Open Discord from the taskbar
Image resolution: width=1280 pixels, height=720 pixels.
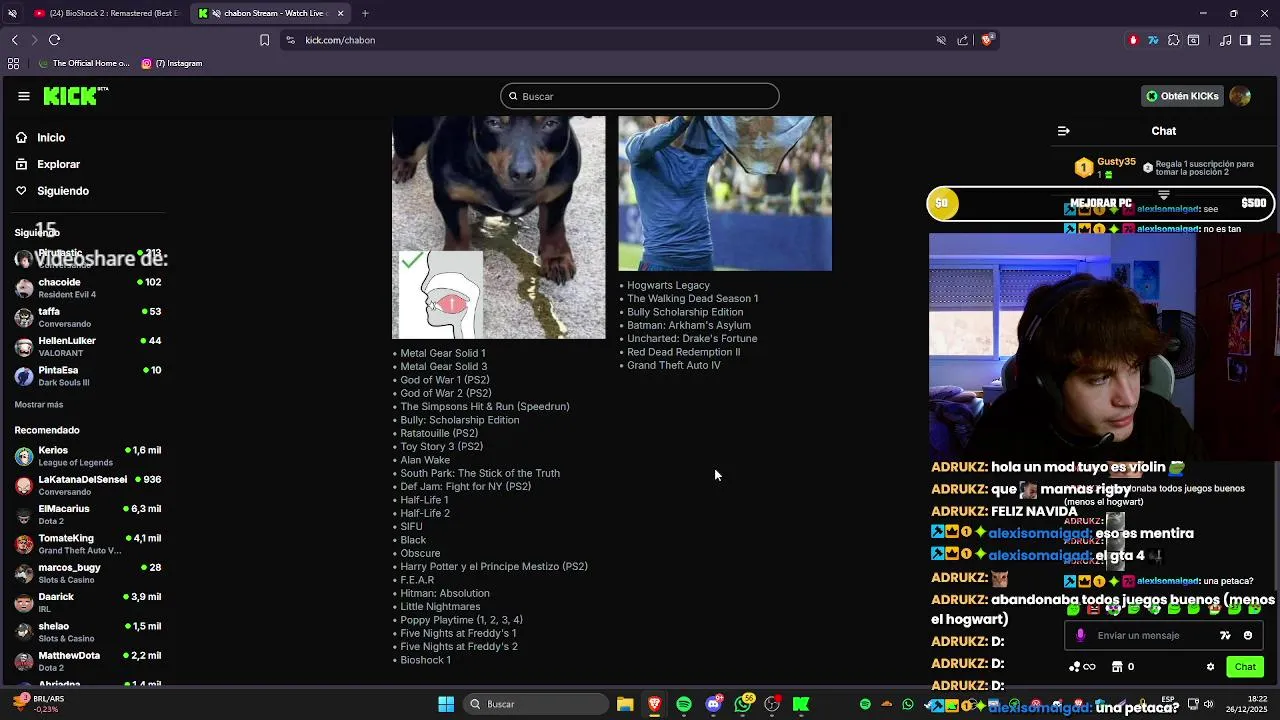point(713,704)
